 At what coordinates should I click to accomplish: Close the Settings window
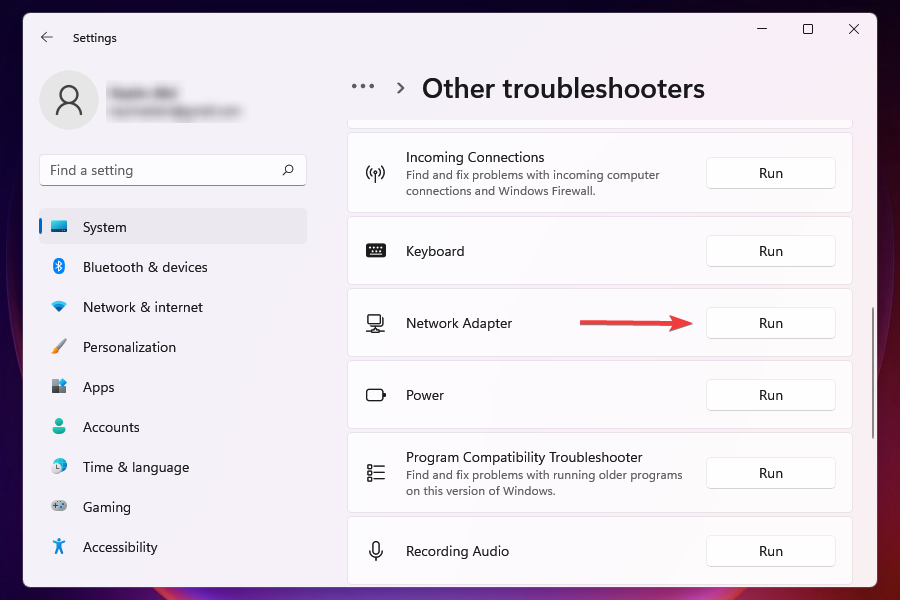854,29
